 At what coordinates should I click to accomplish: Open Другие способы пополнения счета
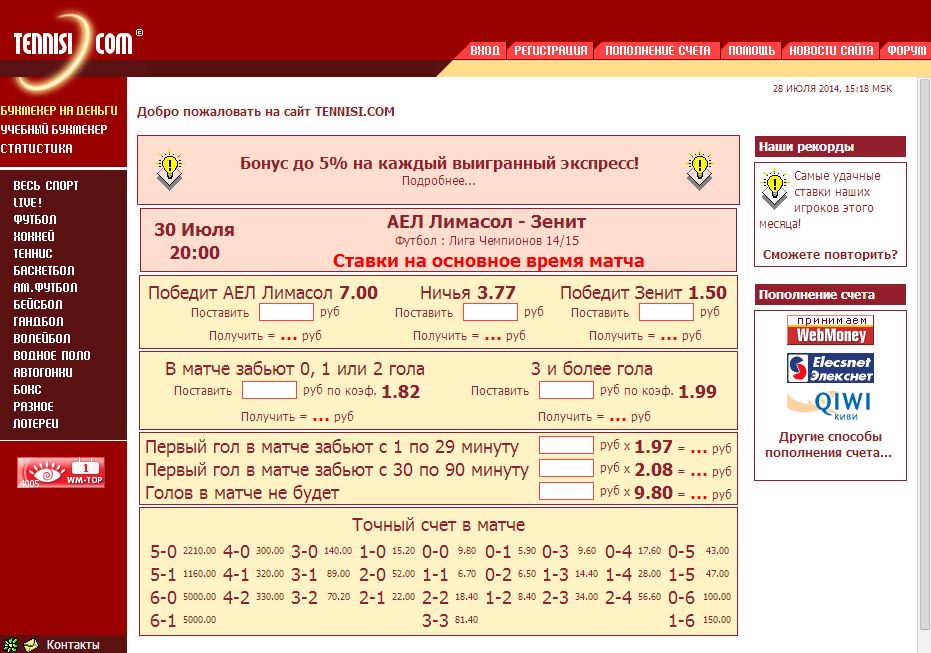[x=829, y=445]
